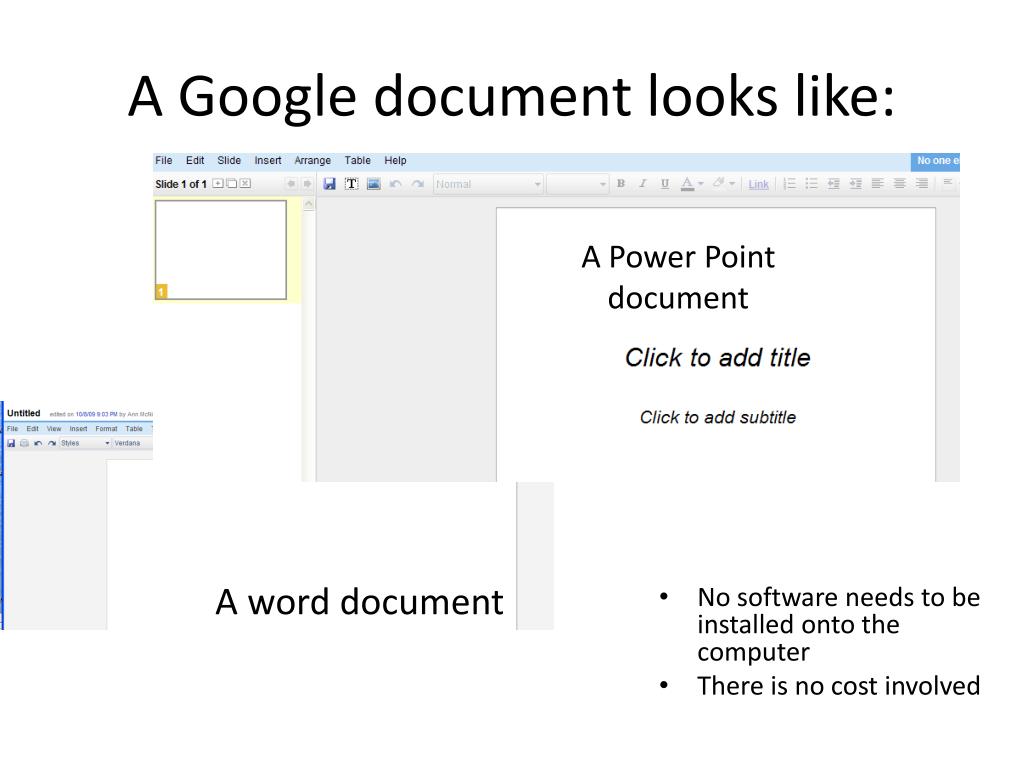The height and width of the screenshot is (768, 1024).
Task: Go to previous slide arrow
Action: pos(291,184)
